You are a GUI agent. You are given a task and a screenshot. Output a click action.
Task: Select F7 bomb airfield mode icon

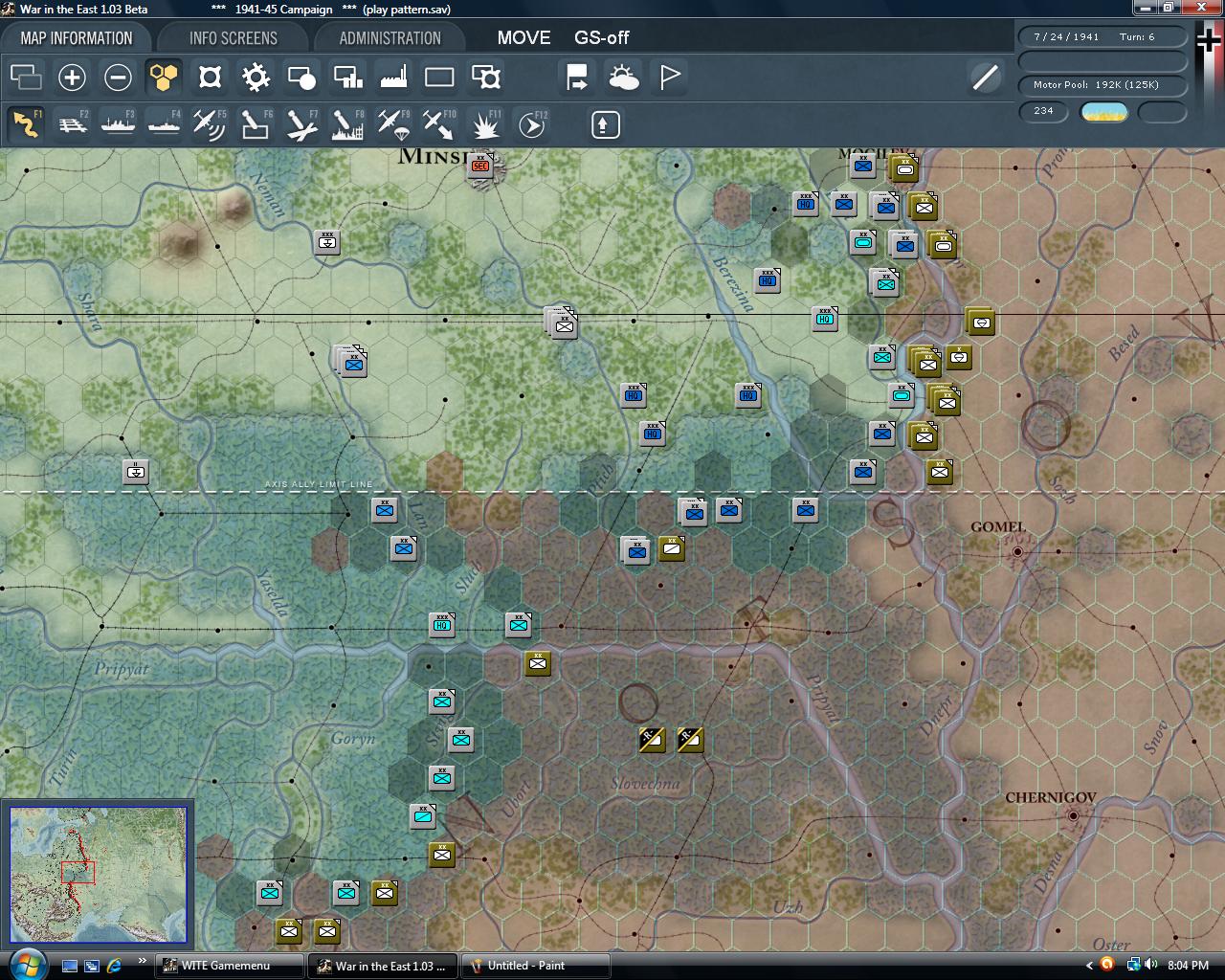(301, 125)
